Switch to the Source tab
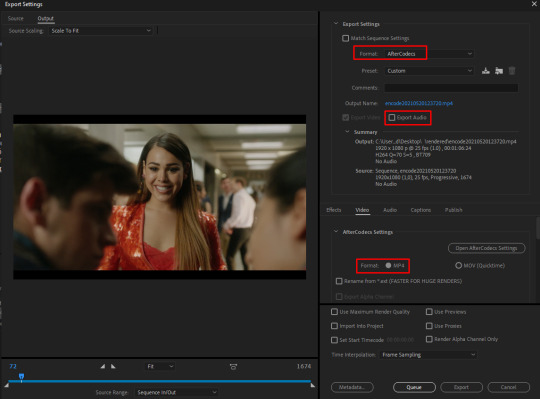 point(16,19)
